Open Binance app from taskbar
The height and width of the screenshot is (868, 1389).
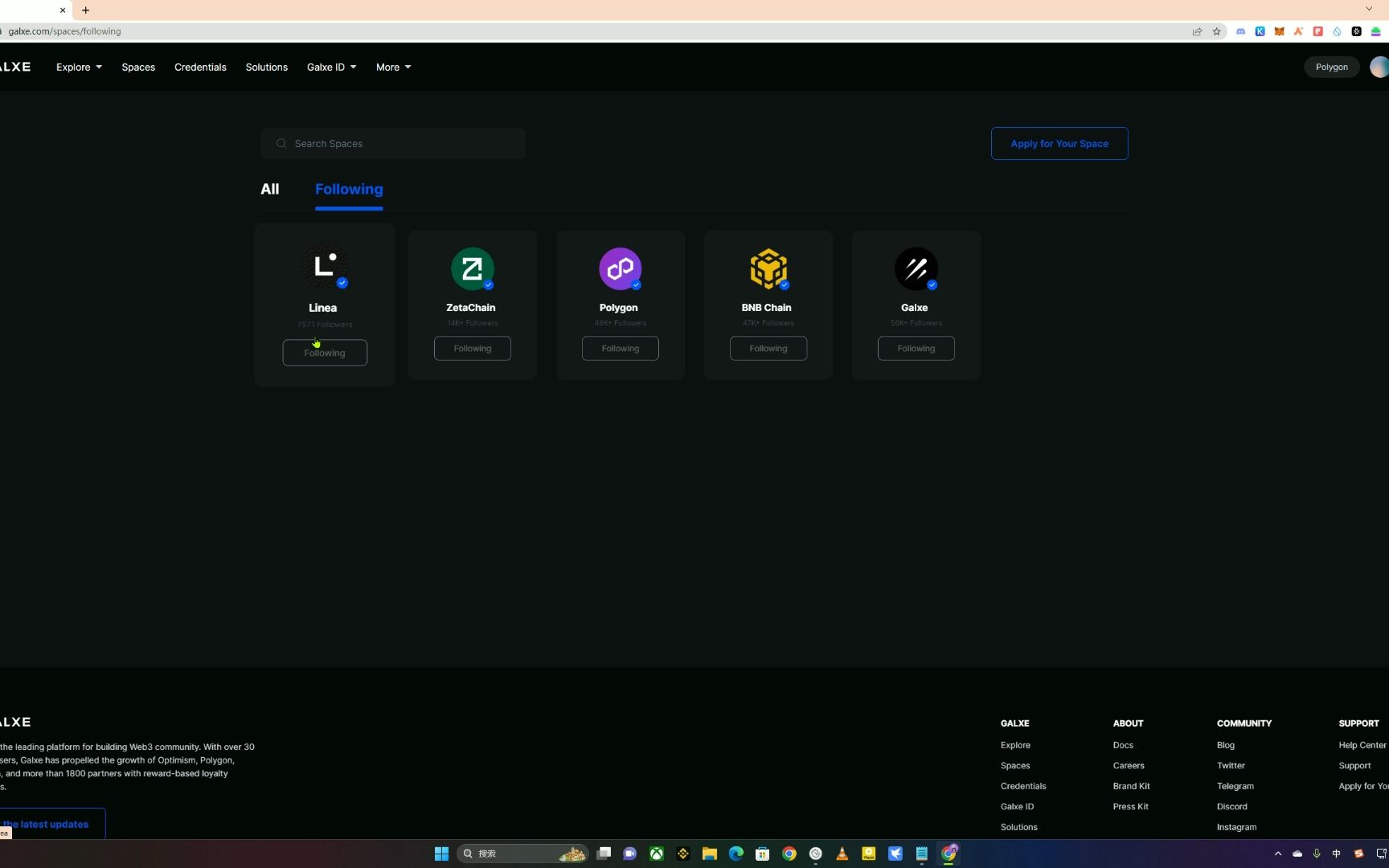coord(683,854)
